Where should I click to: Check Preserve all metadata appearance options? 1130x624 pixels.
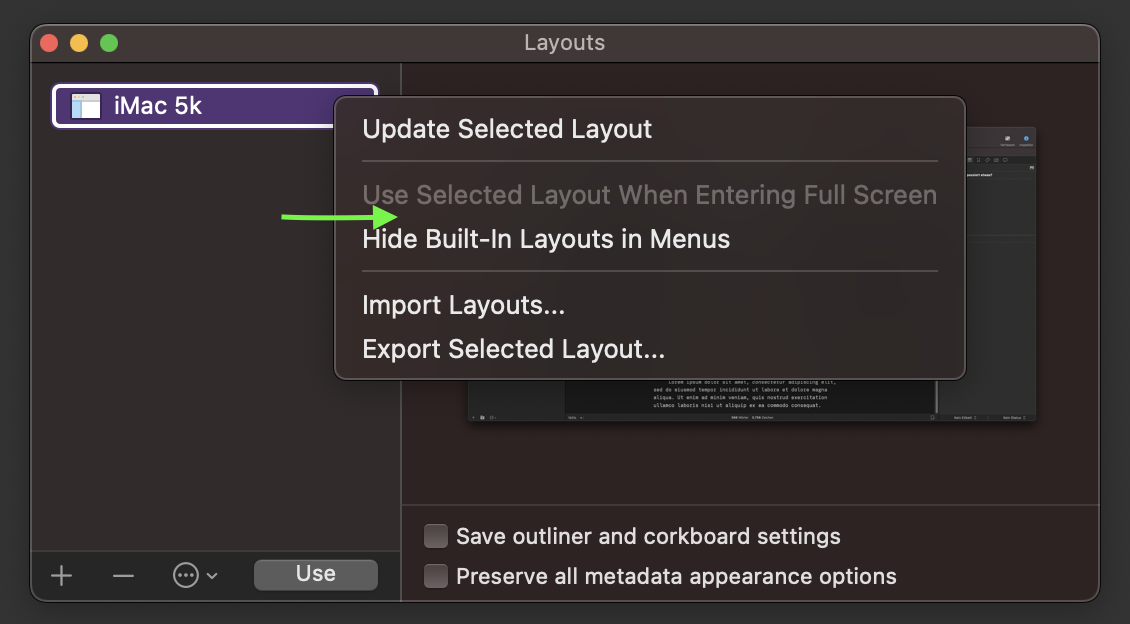(436, 576)
